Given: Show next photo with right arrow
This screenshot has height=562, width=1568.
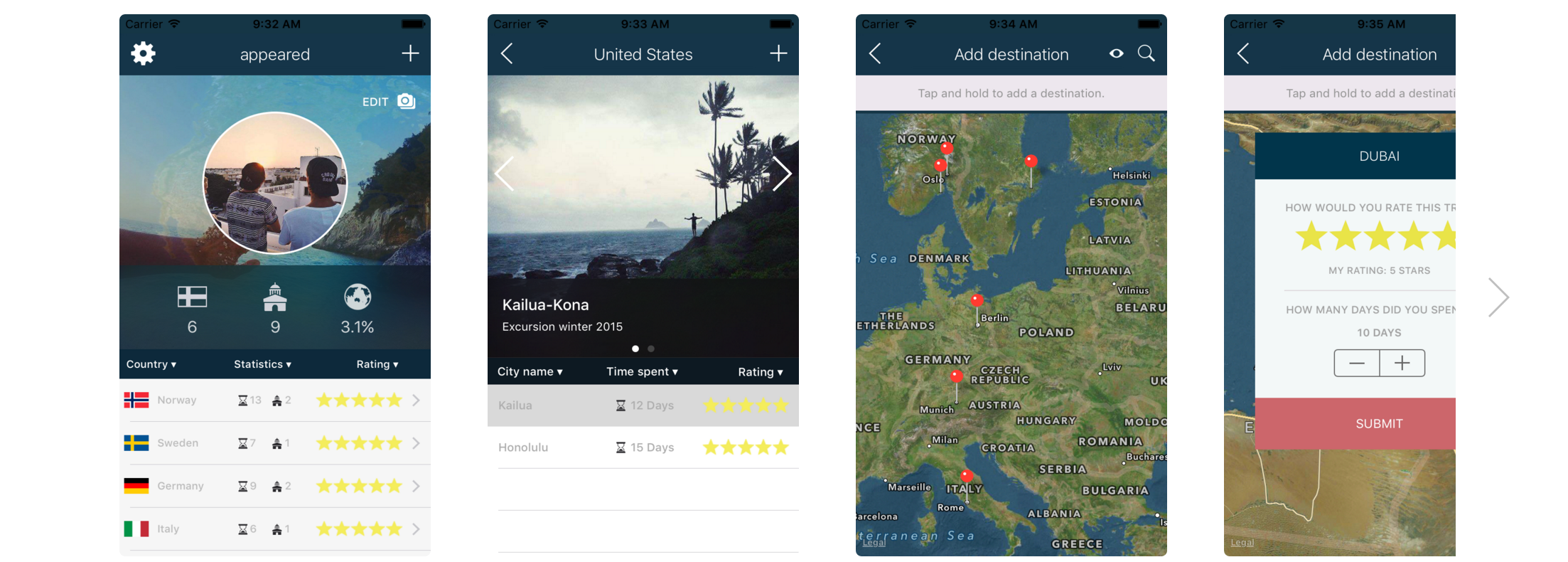Looking at the screenshot, I should point(782,173).
